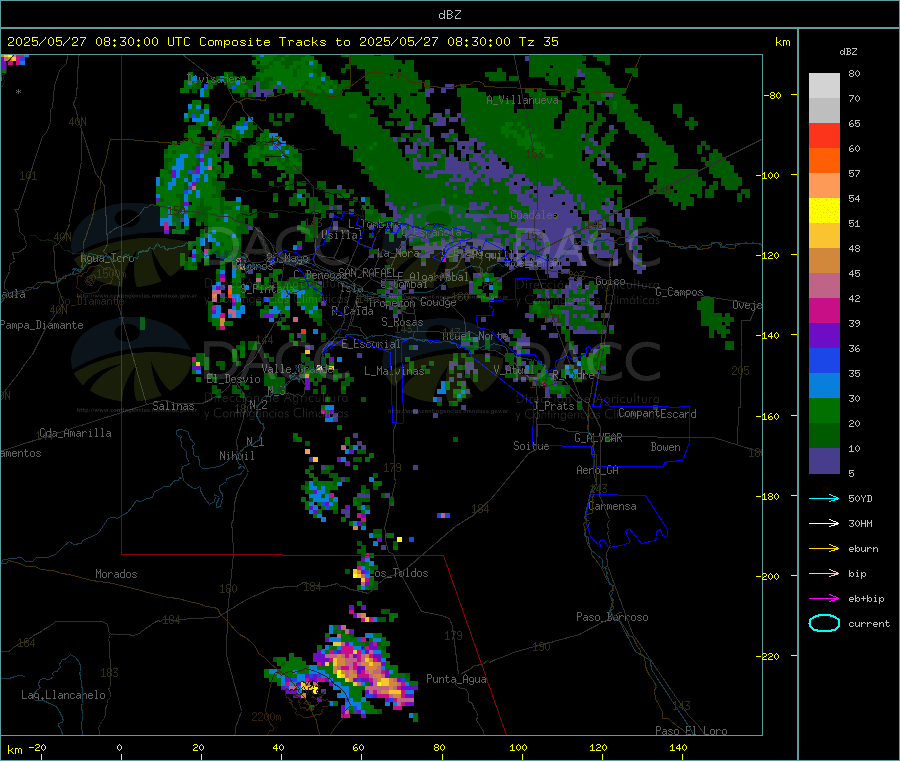Click the Los_Toldos map label
The image size is (900, 761).
397,573
